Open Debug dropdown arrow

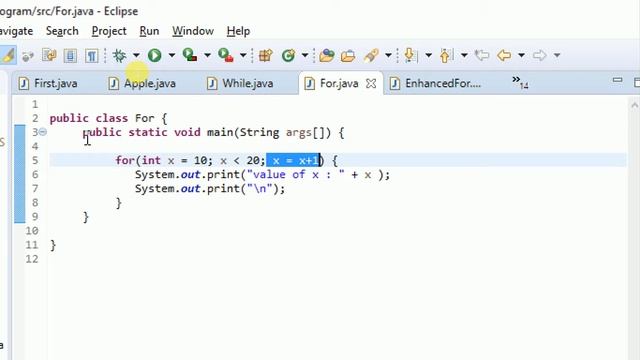pos(136,55)
